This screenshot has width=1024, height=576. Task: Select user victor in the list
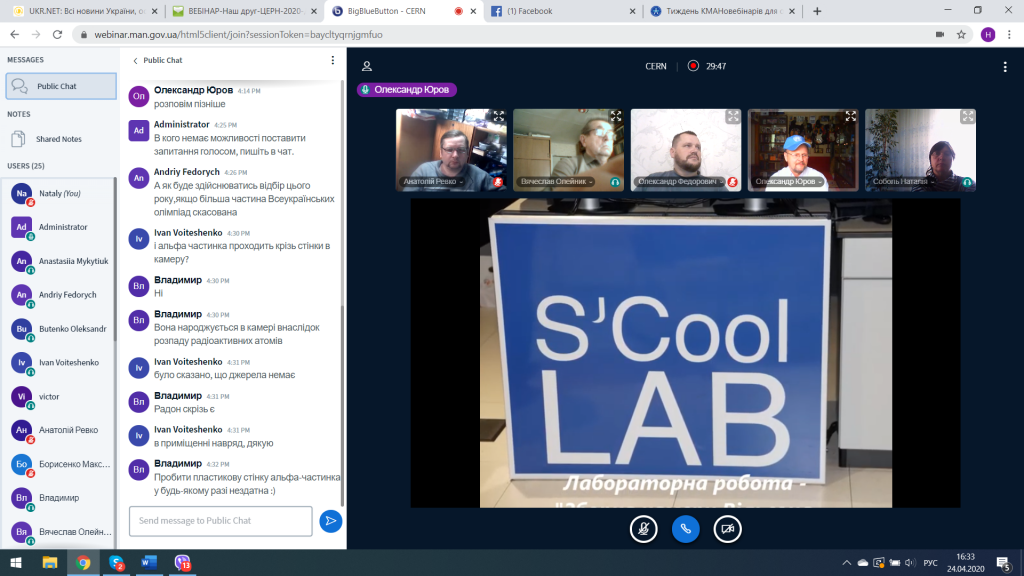tap(60, 396)
